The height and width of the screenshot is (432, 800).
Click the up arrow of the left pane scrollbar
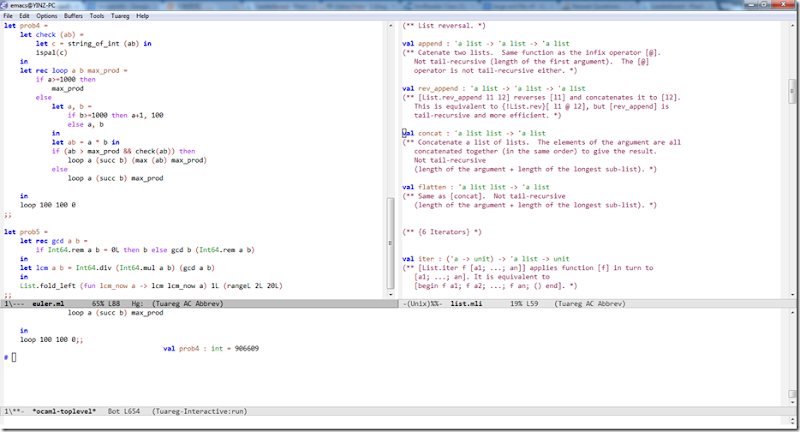(x=391, y=26)
